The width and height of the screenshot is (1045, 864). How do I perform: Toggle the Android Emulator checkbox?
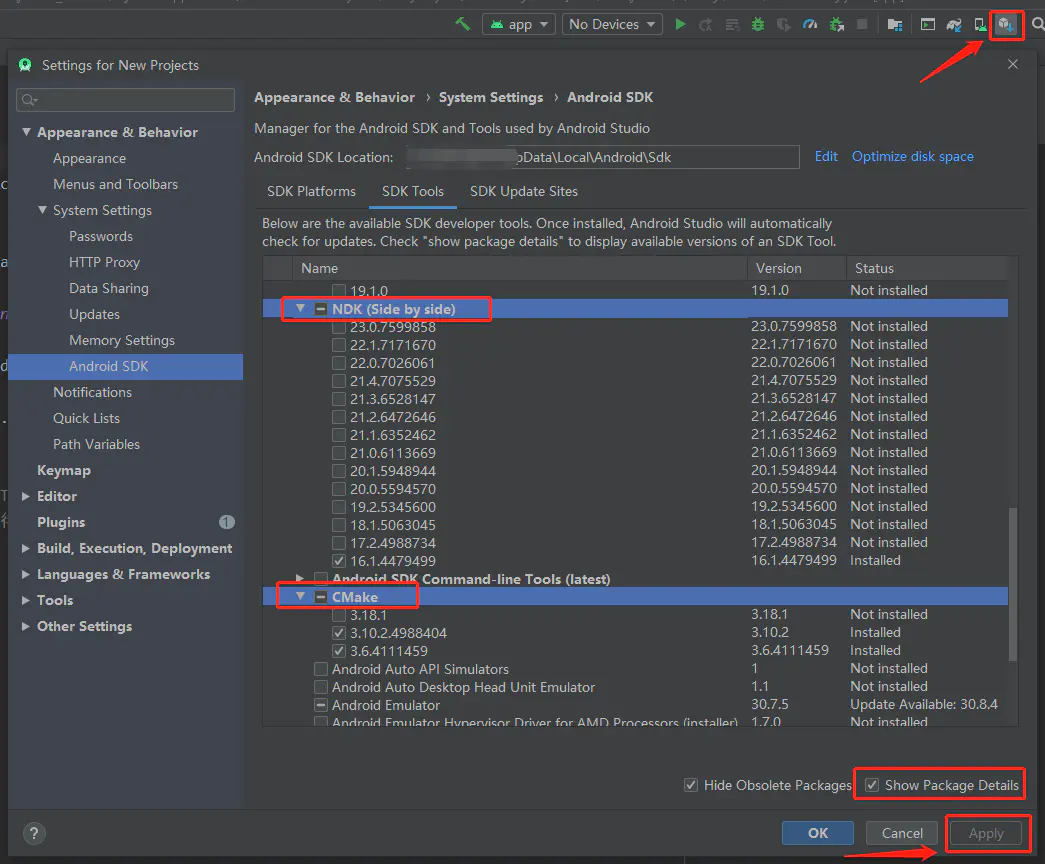click(321, 705)
